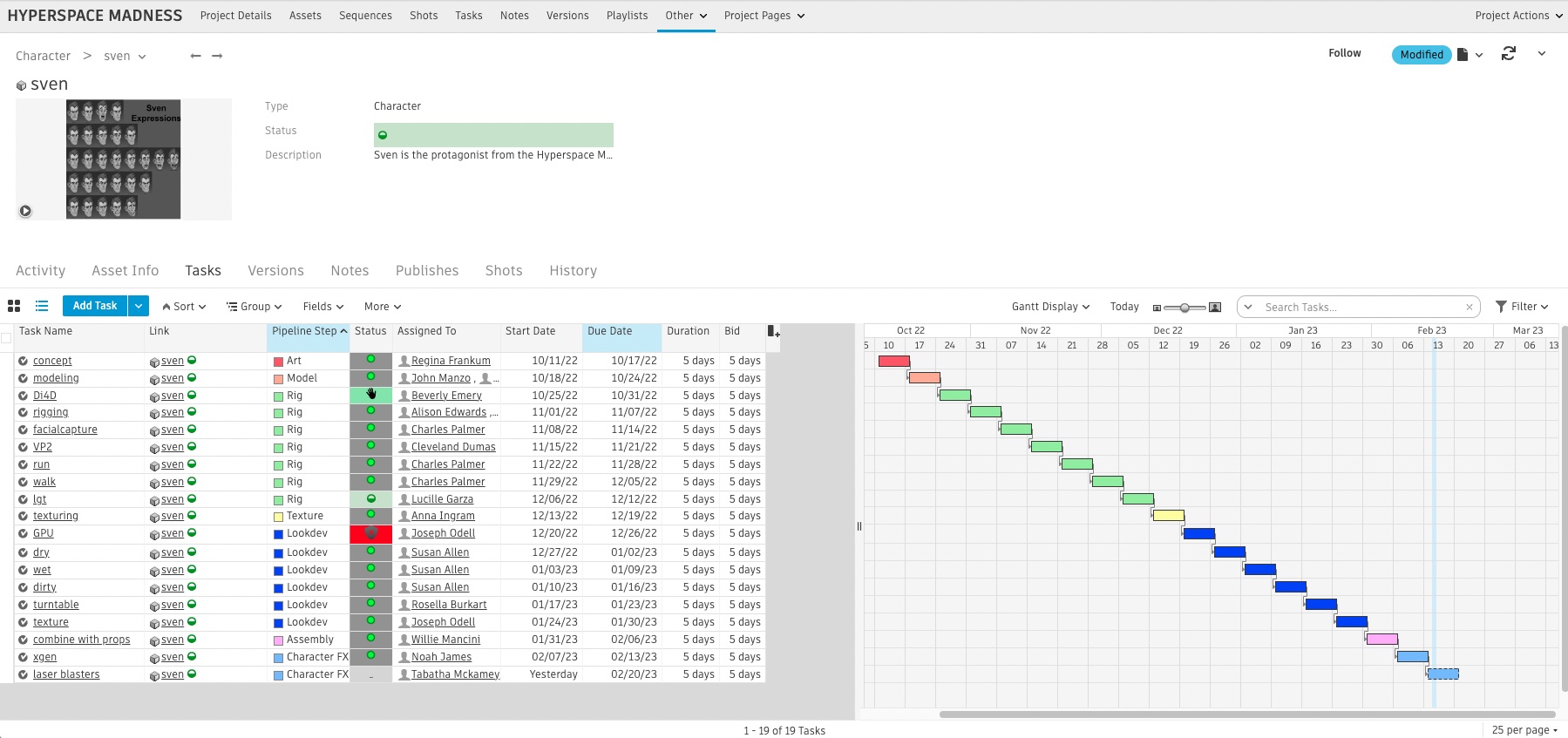Switch to the History tab
Screen dimensions: 1568x738
573,271
